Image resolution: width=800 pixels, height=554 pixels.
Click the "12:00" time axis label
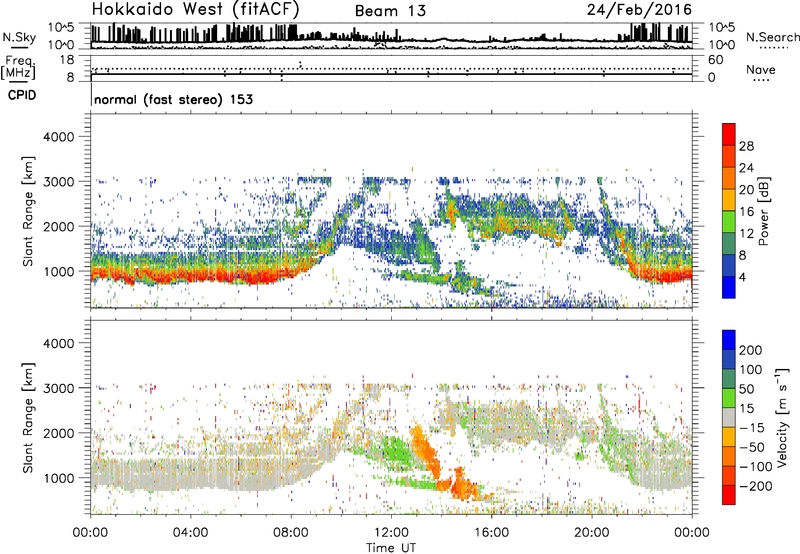(x=391, y=533)
